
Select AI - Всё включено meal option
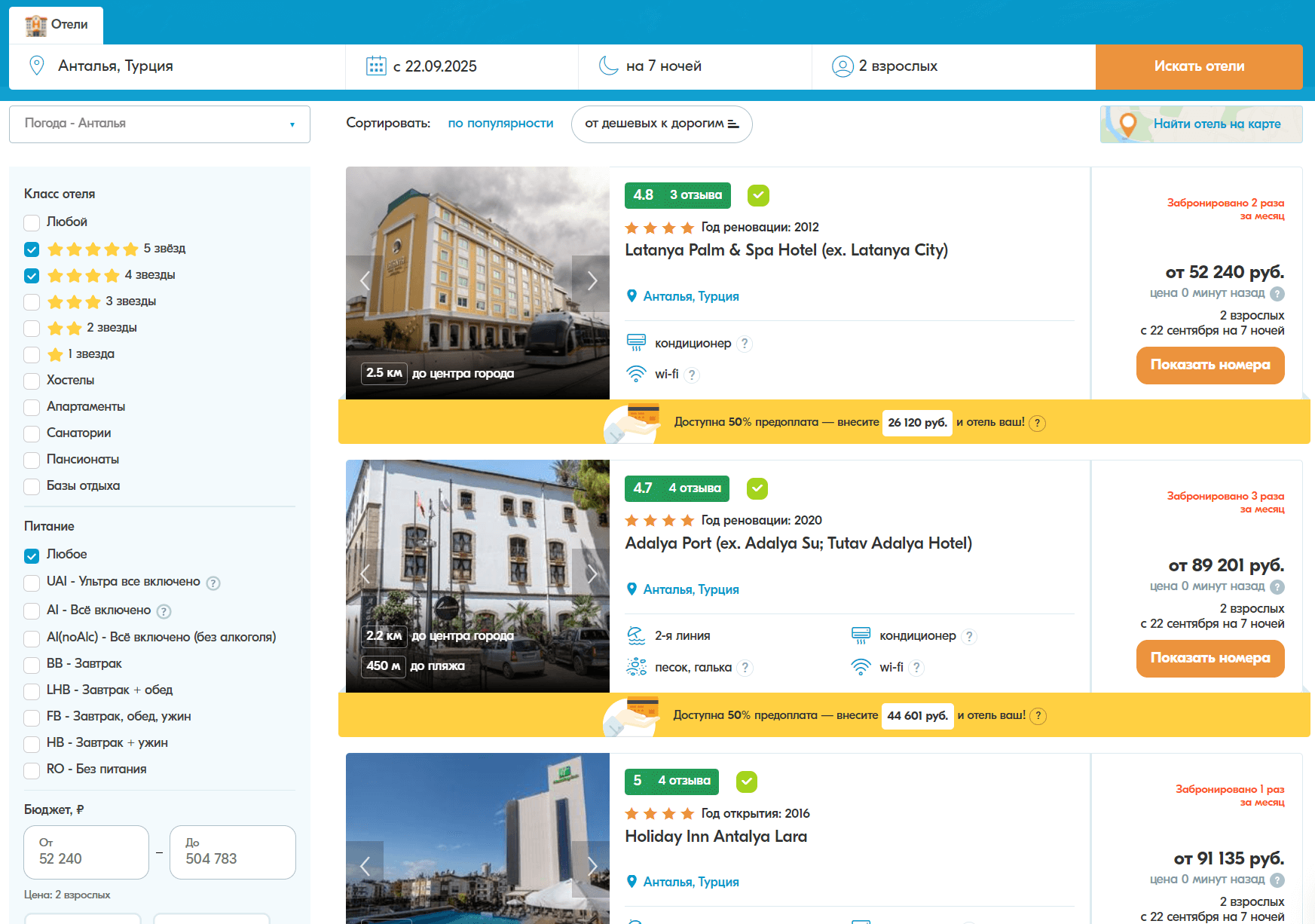pyautogui.click(x=32, y=611)
